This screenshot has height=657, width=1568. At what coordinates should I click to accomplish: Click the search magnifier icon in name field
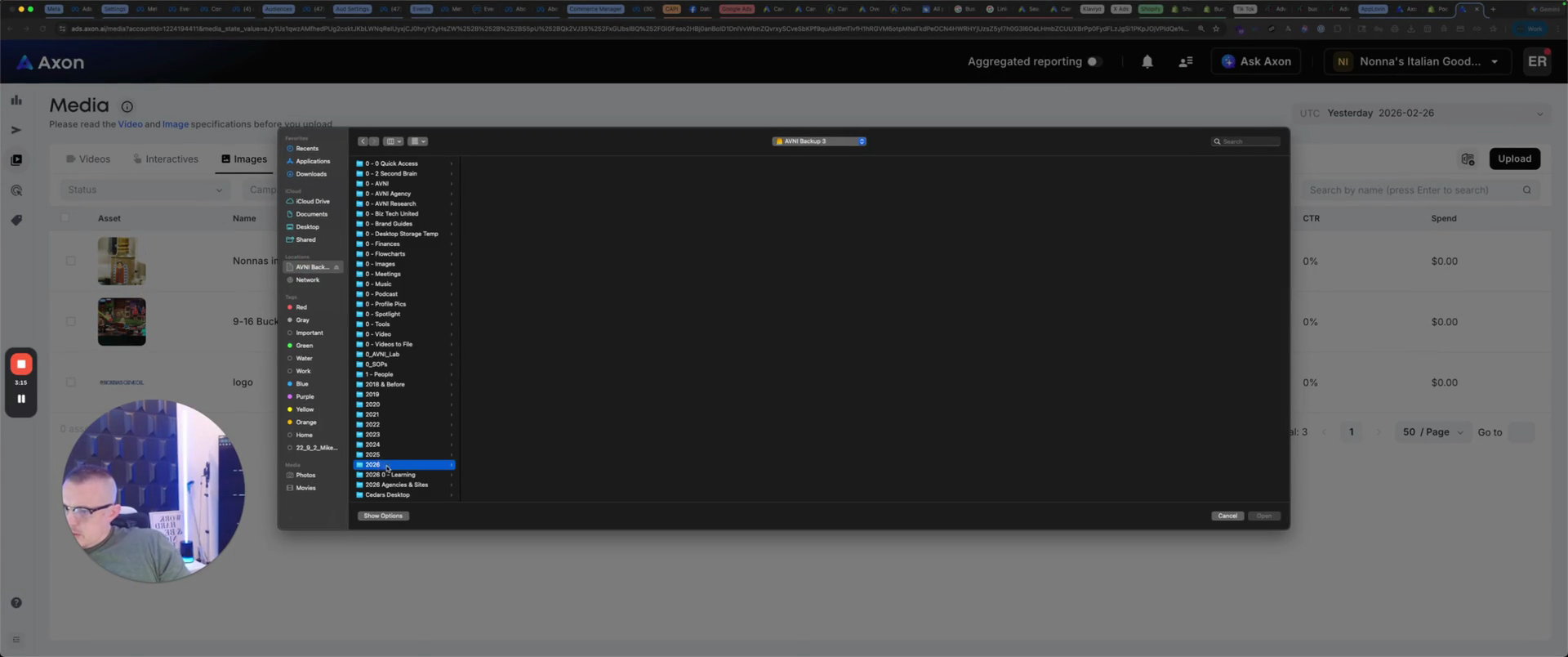pyautogui.click(x=1526, y=190)
